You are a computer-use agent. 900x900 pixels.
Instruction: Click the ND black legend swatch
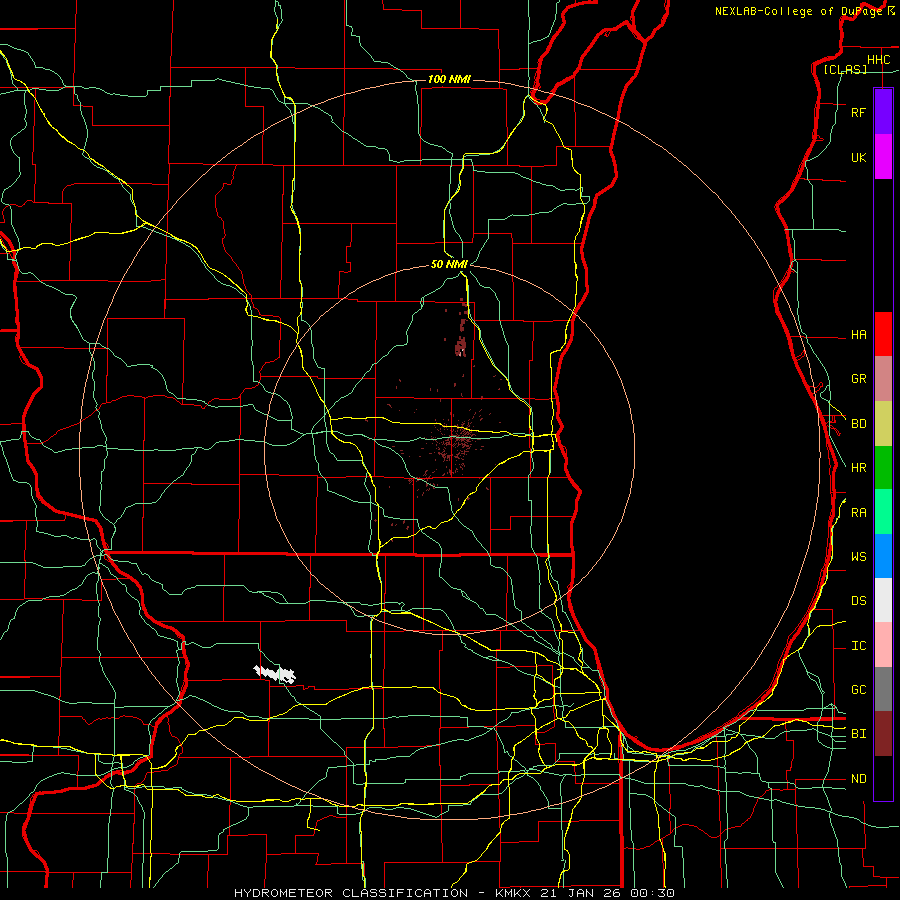click(883, 778)
